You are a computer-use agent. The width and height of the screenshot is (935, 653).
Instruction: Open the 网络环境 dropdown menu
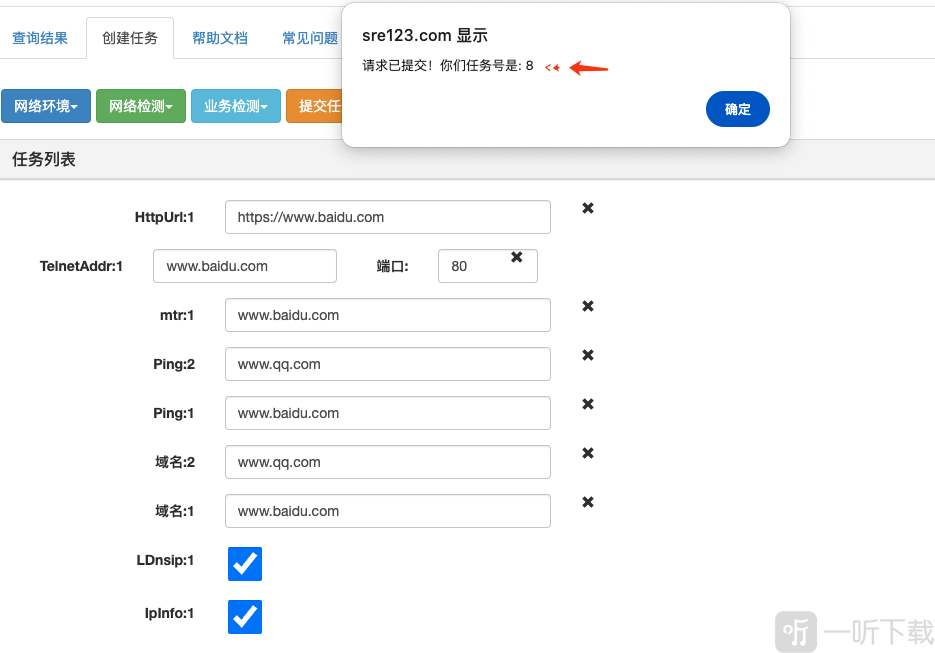(46, 105)
